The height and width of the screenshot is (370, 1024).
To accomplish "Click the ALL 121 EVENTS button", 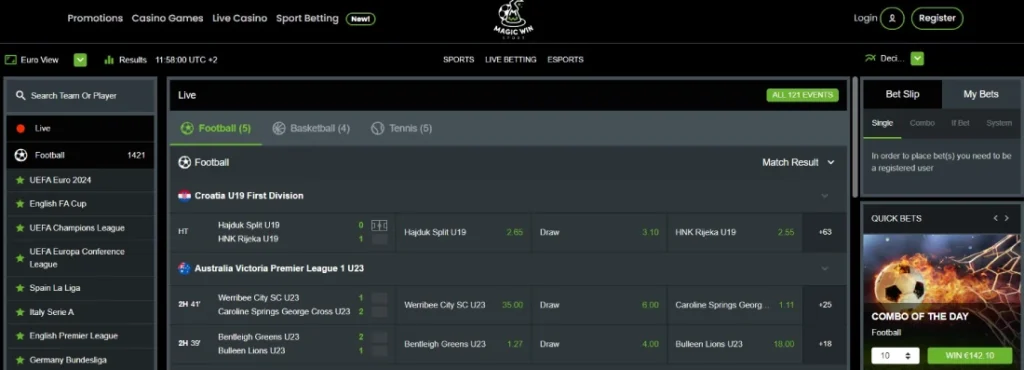I will (x=803, y=95).
